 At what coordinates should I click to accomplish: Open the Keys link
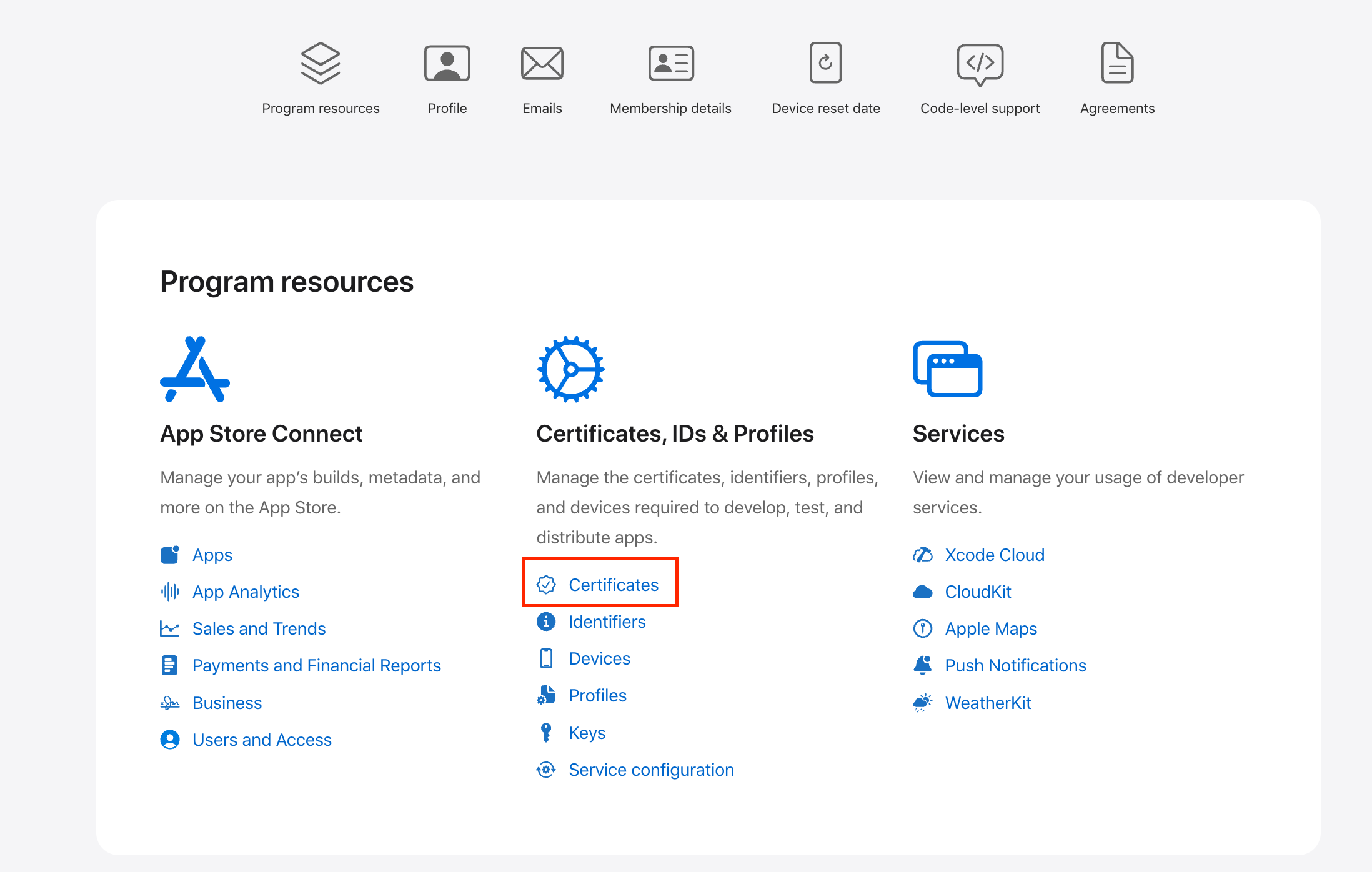coord(587,733)
